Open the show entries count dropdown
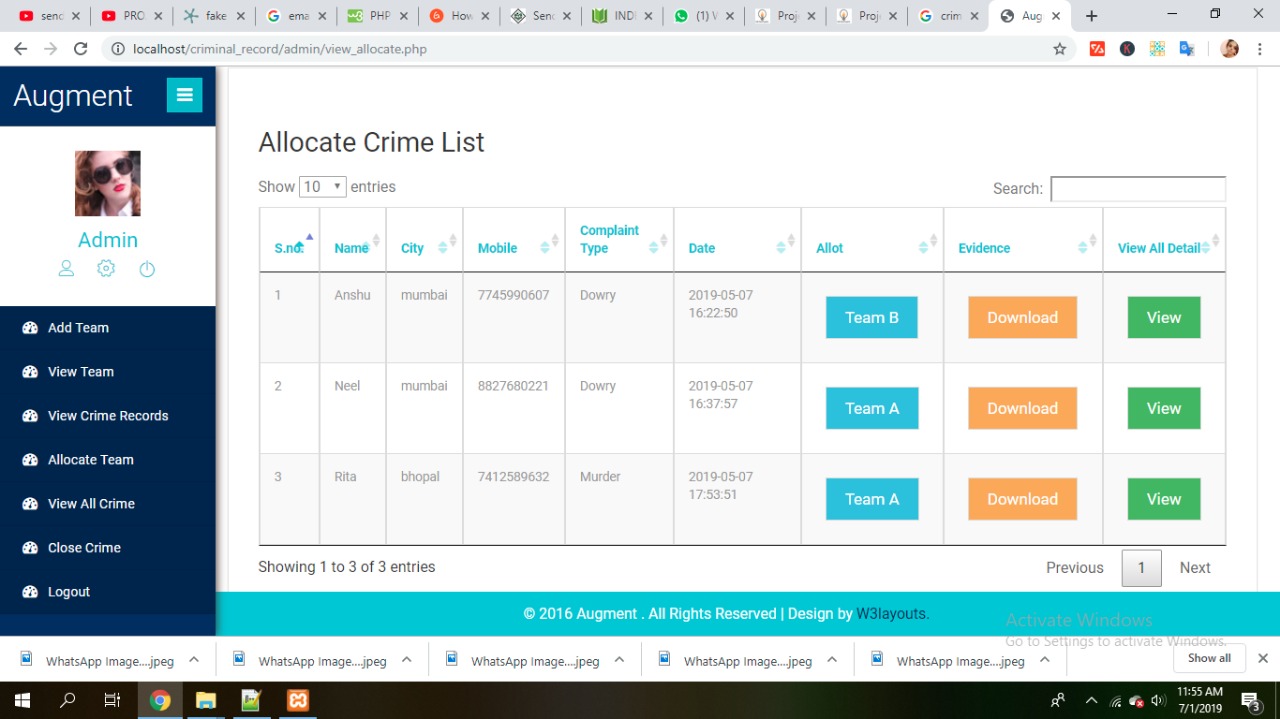 [x=322, y=187]
